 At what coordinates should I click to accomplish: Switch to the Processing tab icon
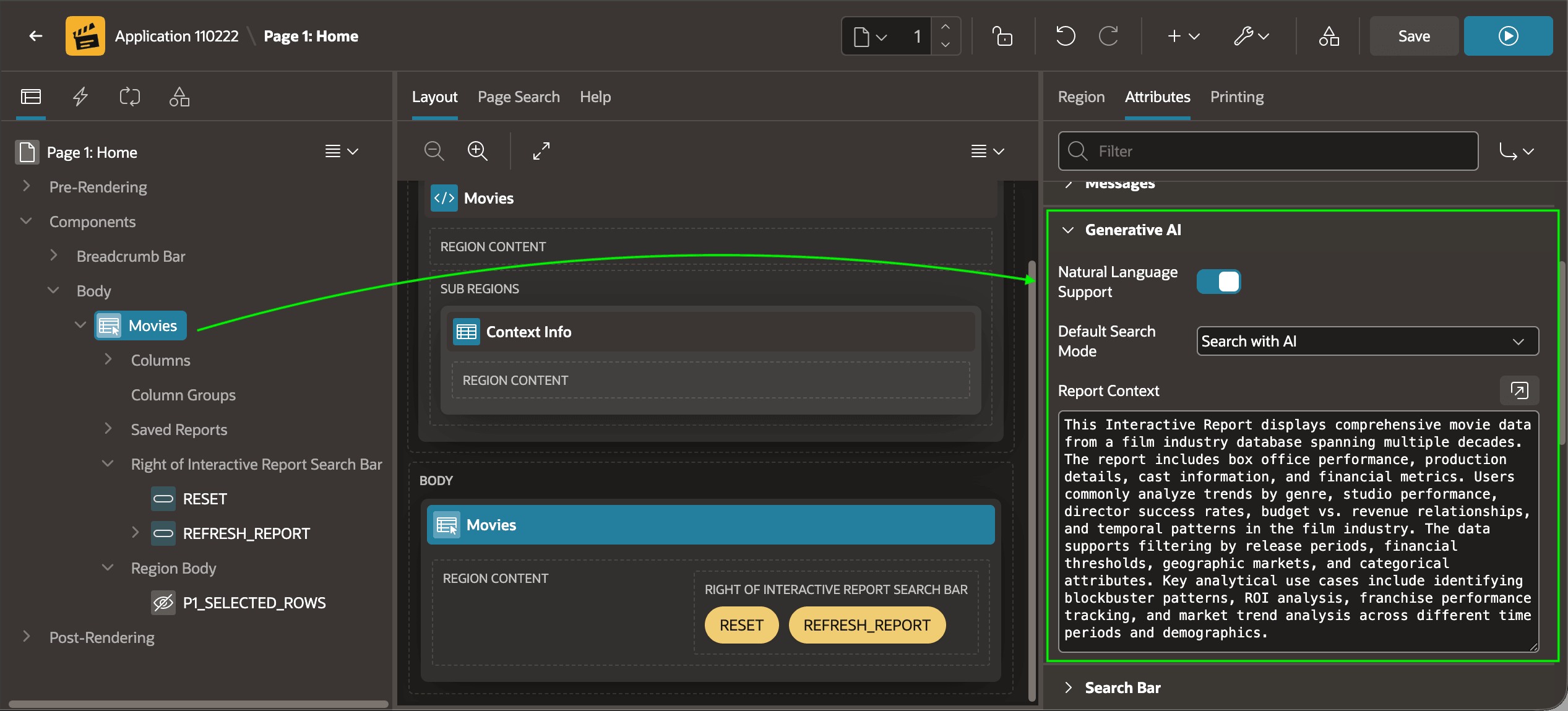(130, 97)
